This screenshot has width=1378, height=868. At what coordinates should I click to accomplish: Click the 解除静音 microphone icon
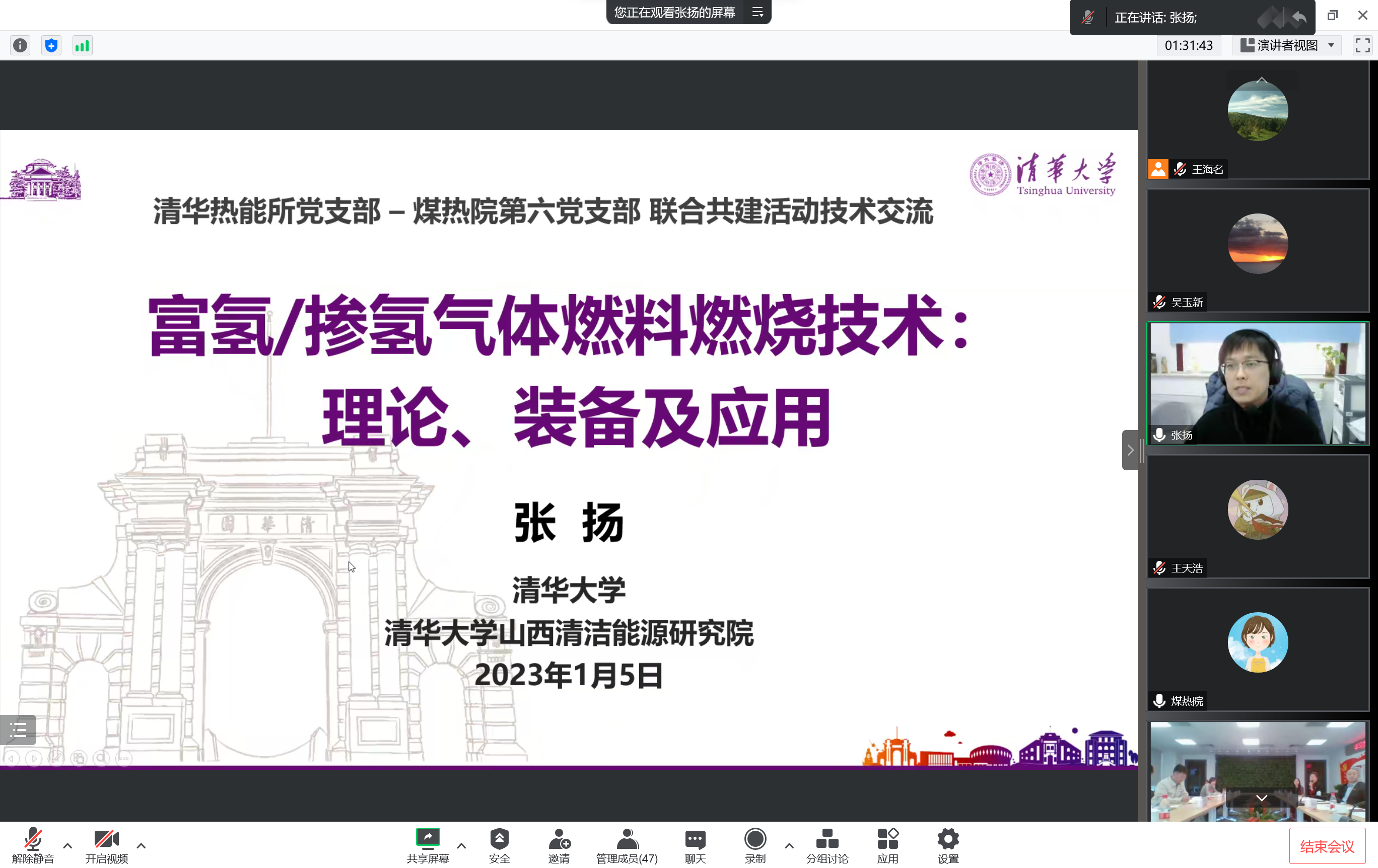33,839
